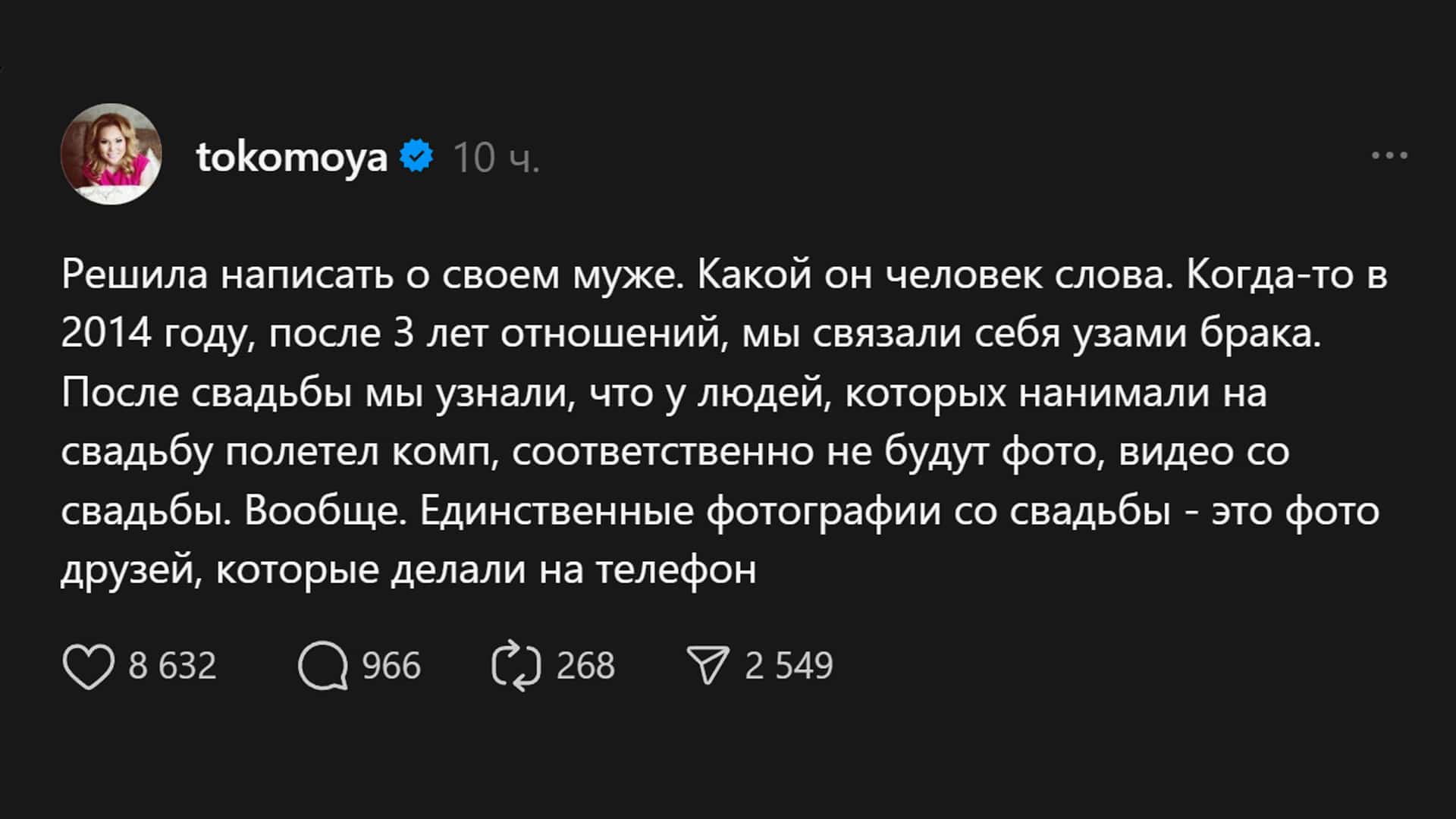Repost using the circular arrows icon
This screenshot has width=1456, height=819.
click(516, 666)
